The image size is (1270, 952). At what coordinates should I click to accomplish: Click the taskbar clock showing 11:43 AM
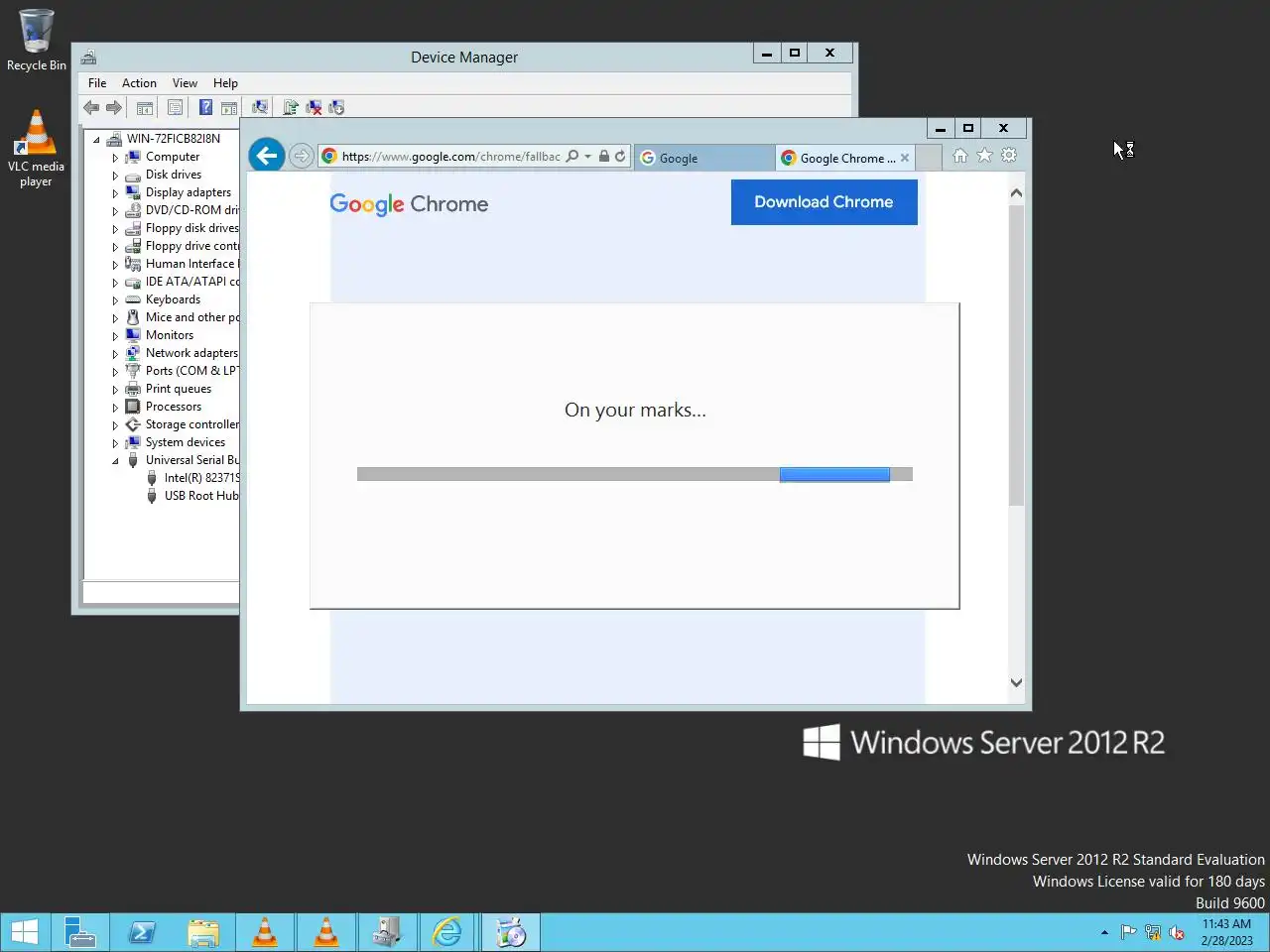(1227, 932)
